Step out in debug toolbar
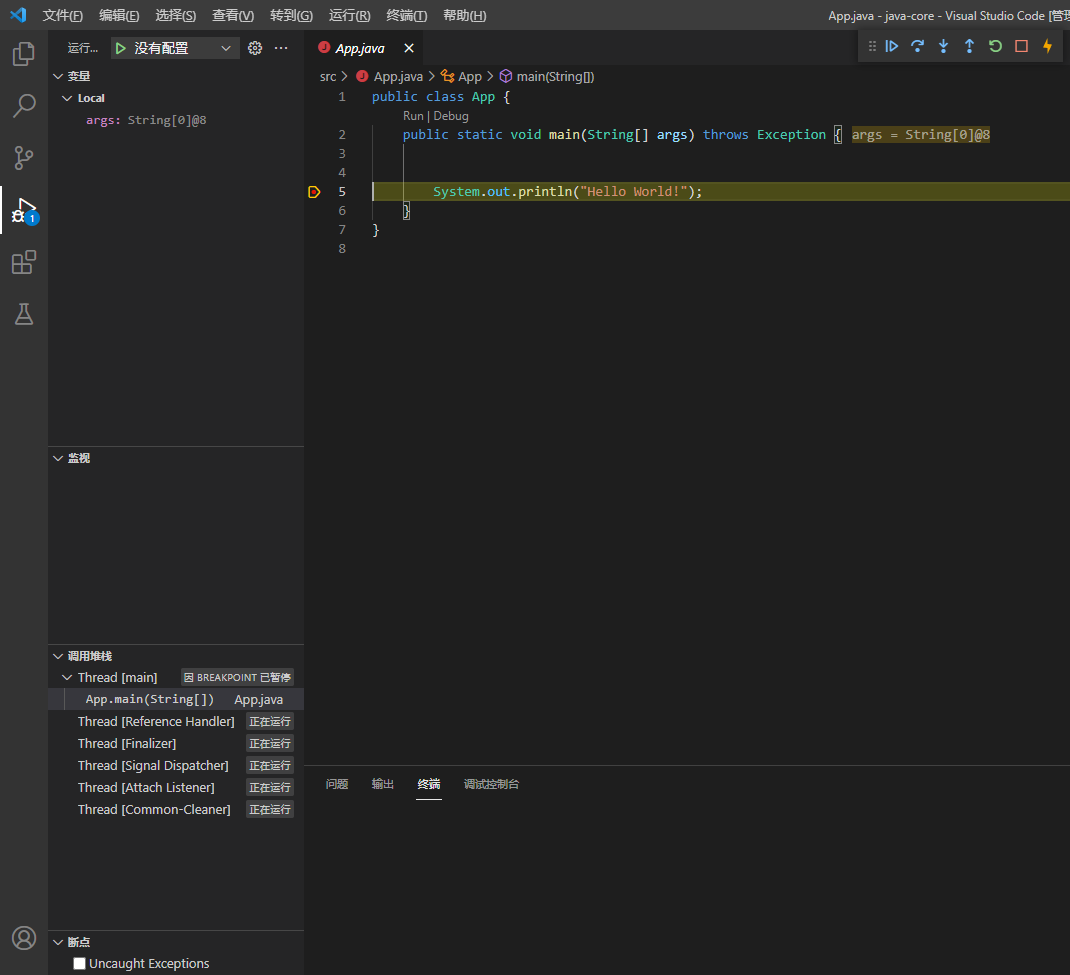The height and width of the screenshot is (975, 1070). pos(970,46)
